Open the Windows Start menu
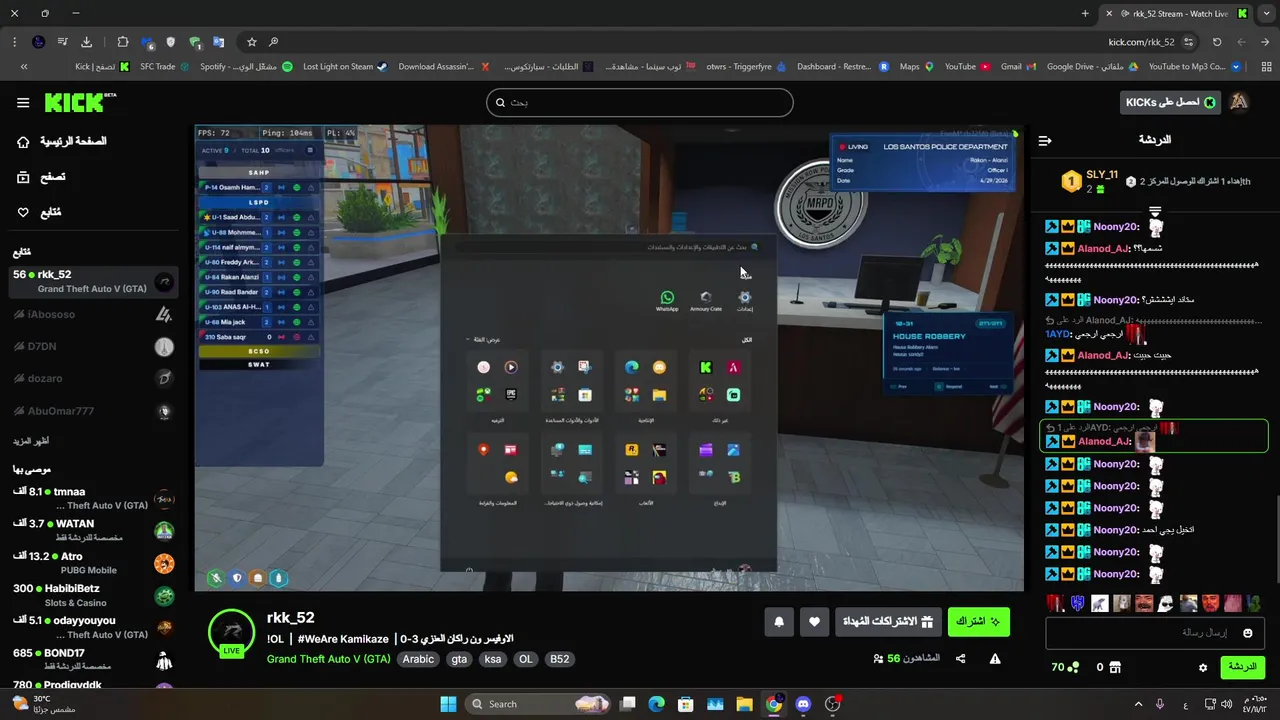Viewport: 1280px width, 720px height. (448, 704)
